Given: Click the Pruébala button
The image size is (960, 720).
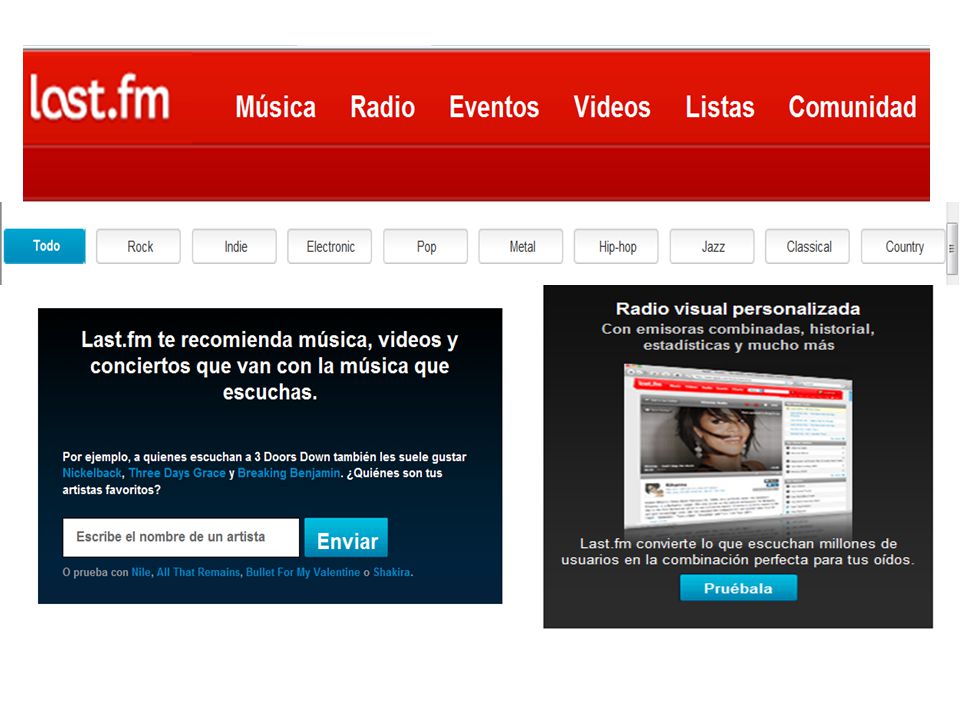Looking at the screenshot, I should pos(738,588).
